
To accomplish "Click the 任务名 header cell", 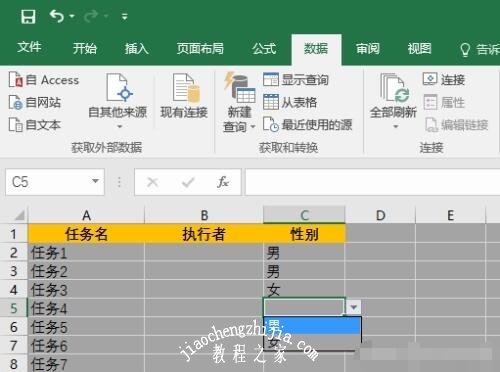I will pyautogui.click(x=86, y=234).
